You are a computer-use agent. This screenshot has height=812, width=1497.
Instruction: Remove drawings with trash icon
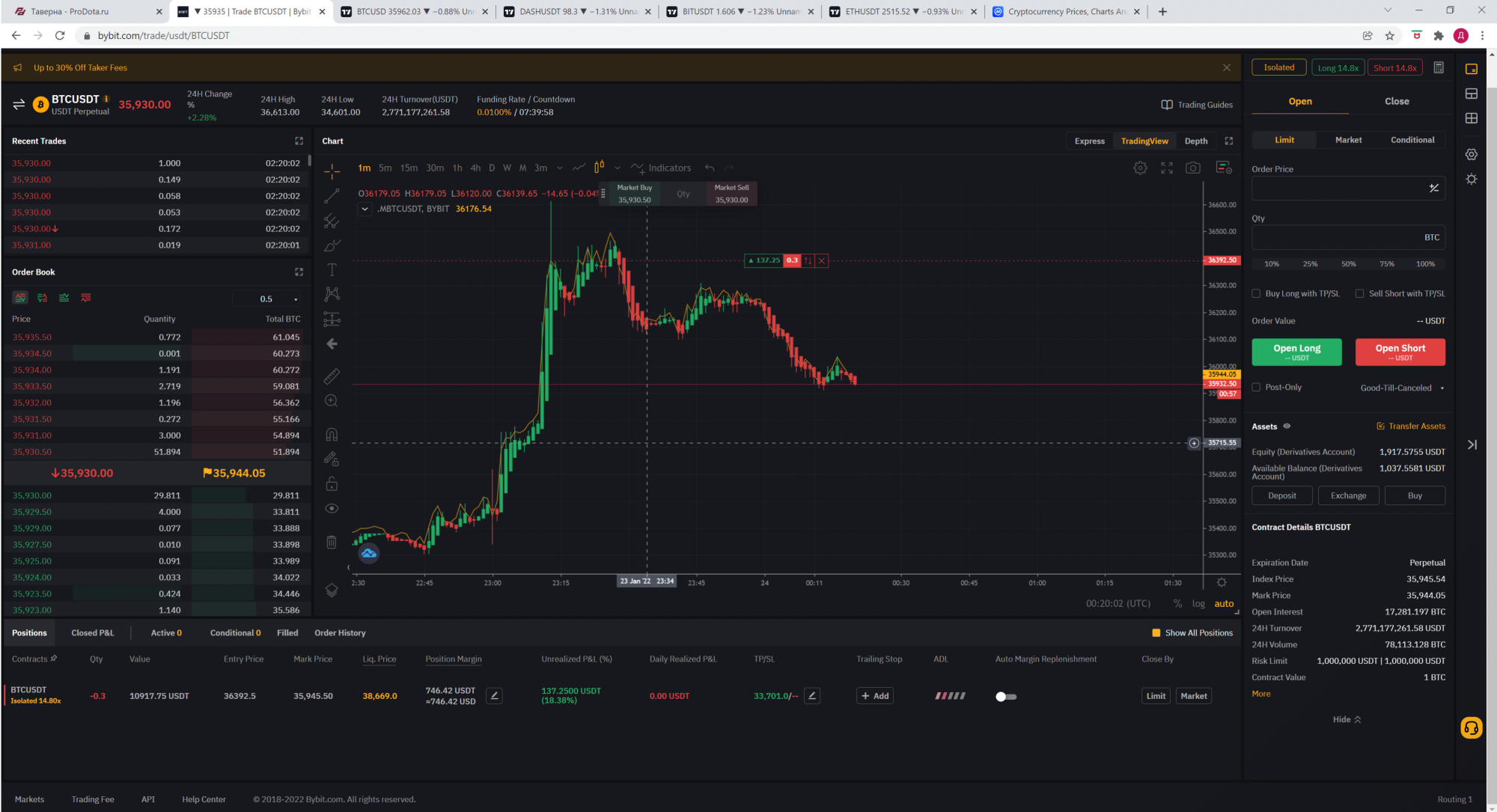332,542
